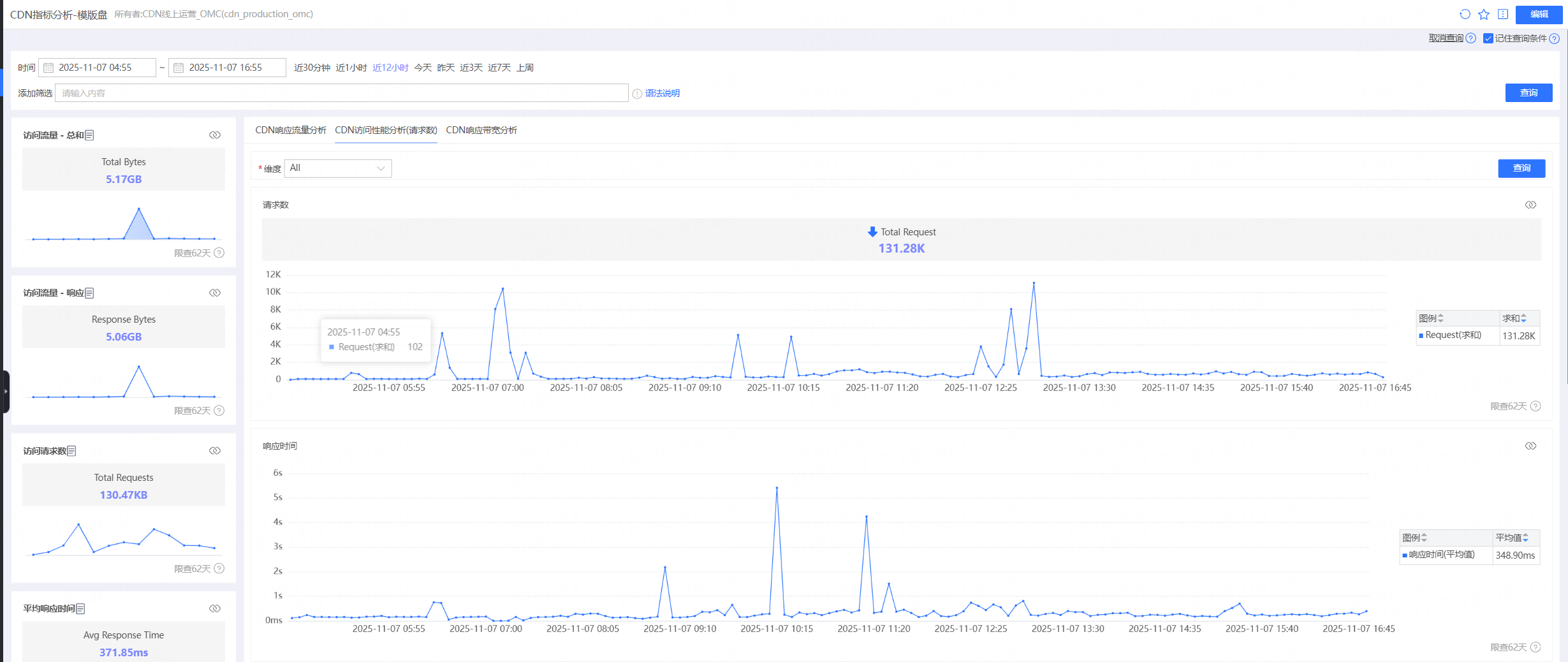Click the help icon beside 取消查询
The height and width of the screenshot is (662, 1568).
coord(1471,38)
